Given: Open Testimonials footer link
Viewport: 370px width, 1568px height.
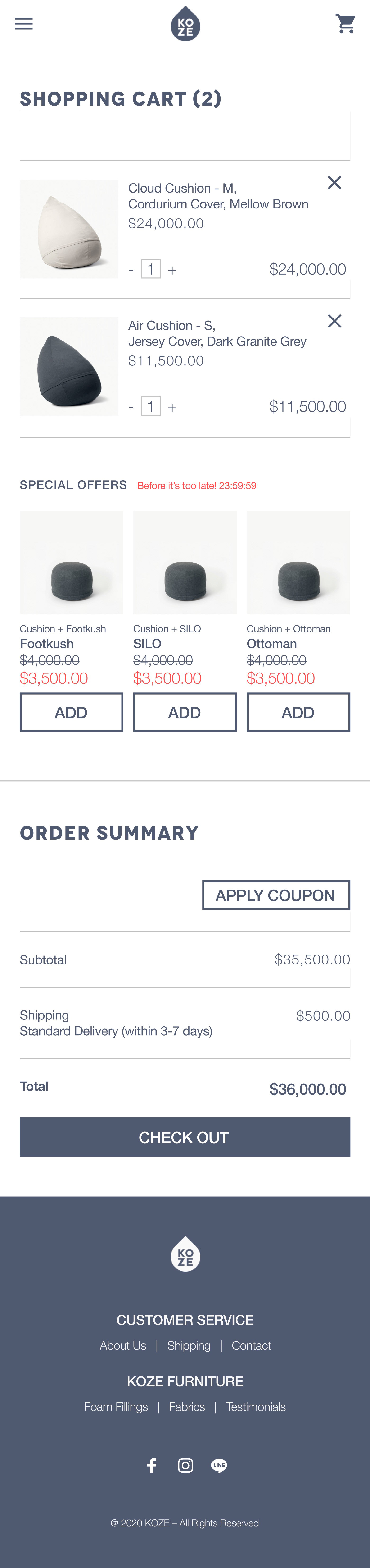Looking at the screenshot, I should point(256,1407).
